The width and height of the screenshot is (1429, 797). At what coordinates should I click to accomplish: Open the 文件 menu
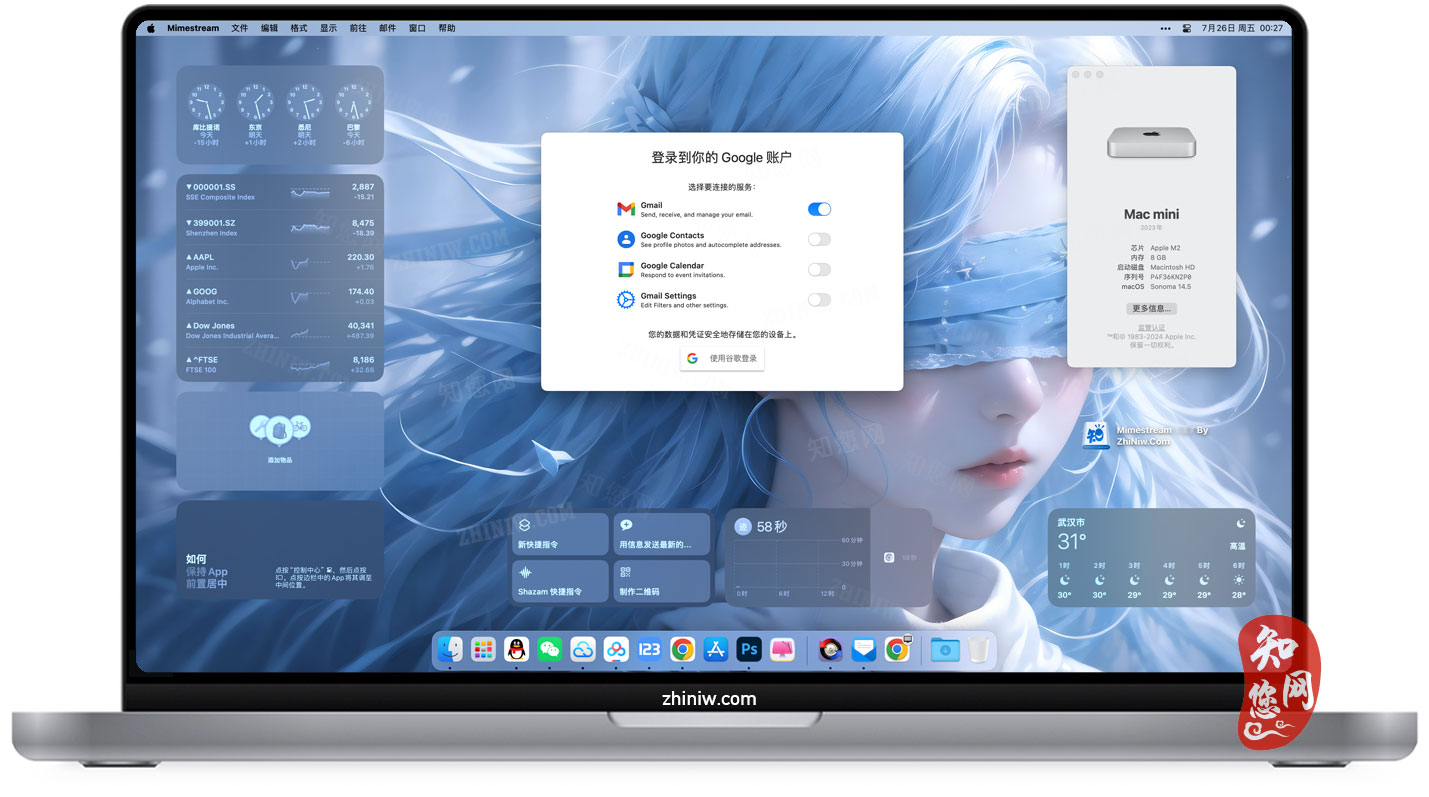pyautogui.click(x=240, y=28)
